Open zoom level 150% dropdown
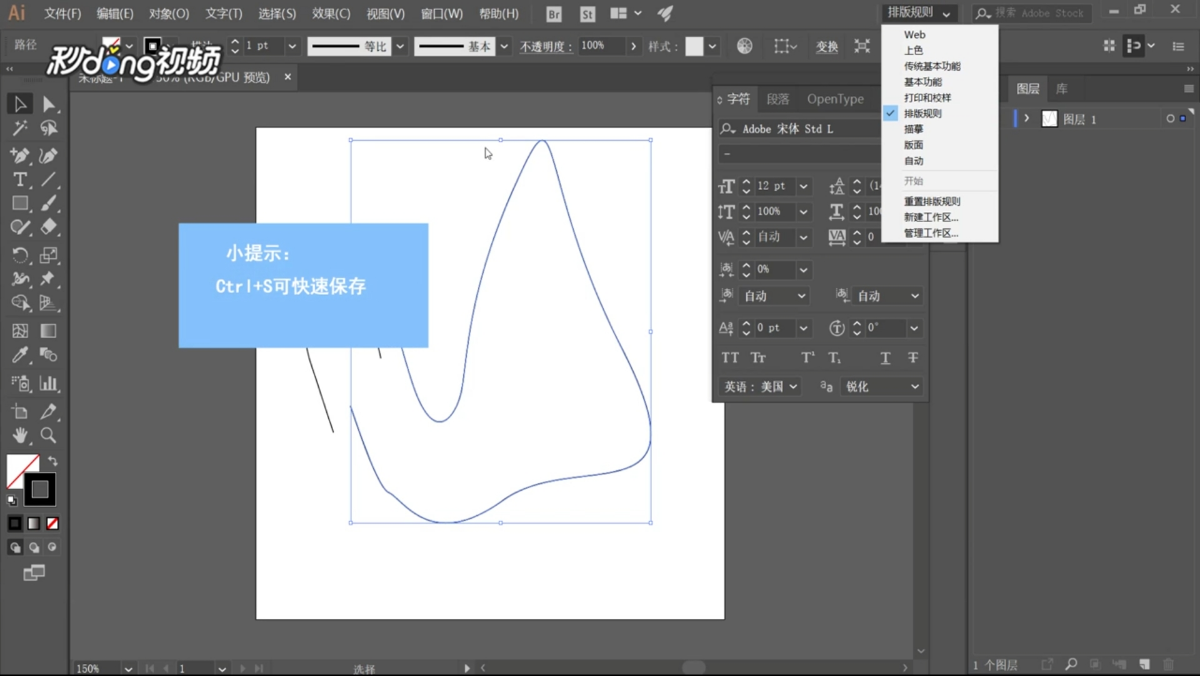 click(x=128, y=668)
